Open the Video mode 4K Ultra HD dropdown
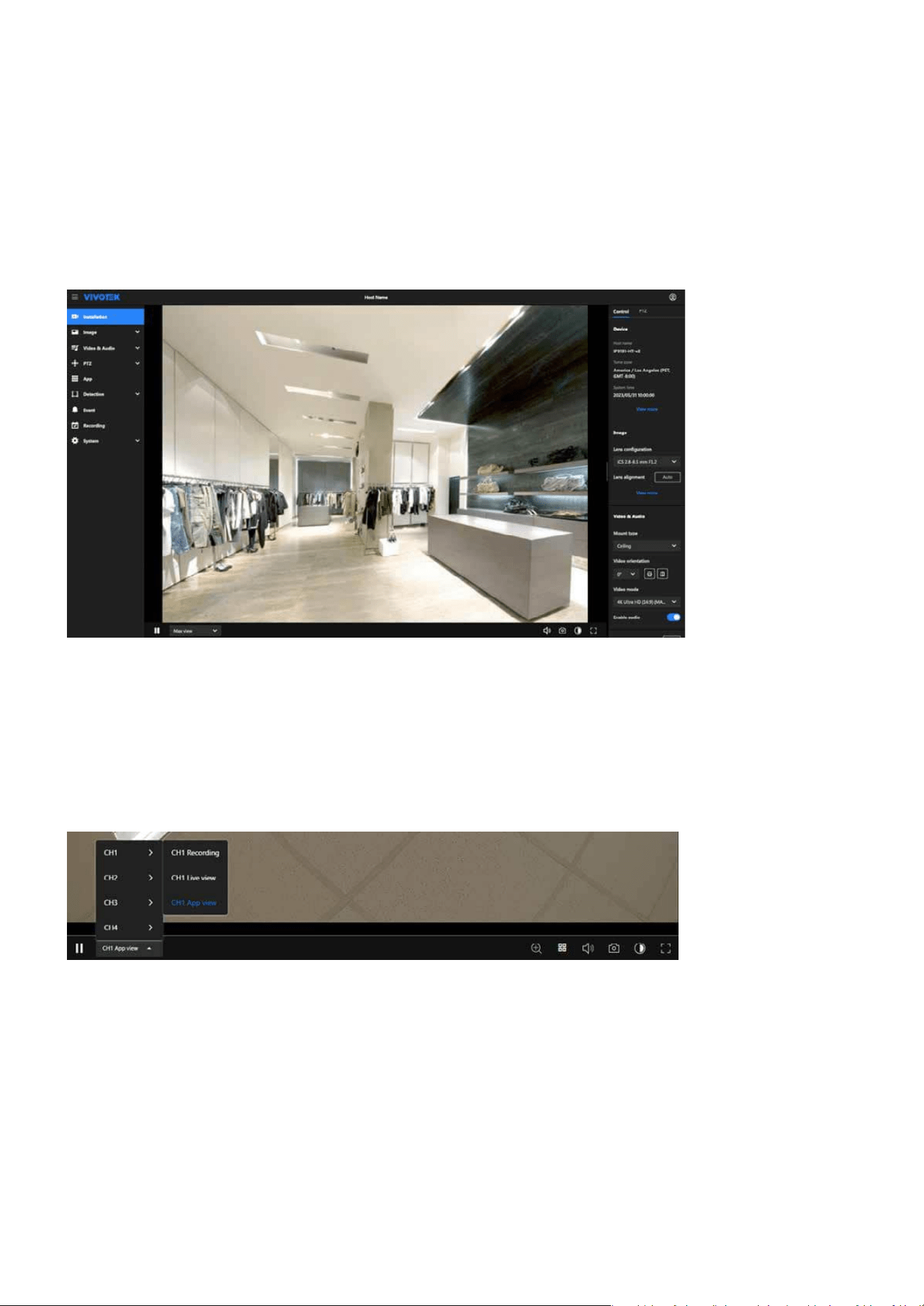 tap(646, 601)
